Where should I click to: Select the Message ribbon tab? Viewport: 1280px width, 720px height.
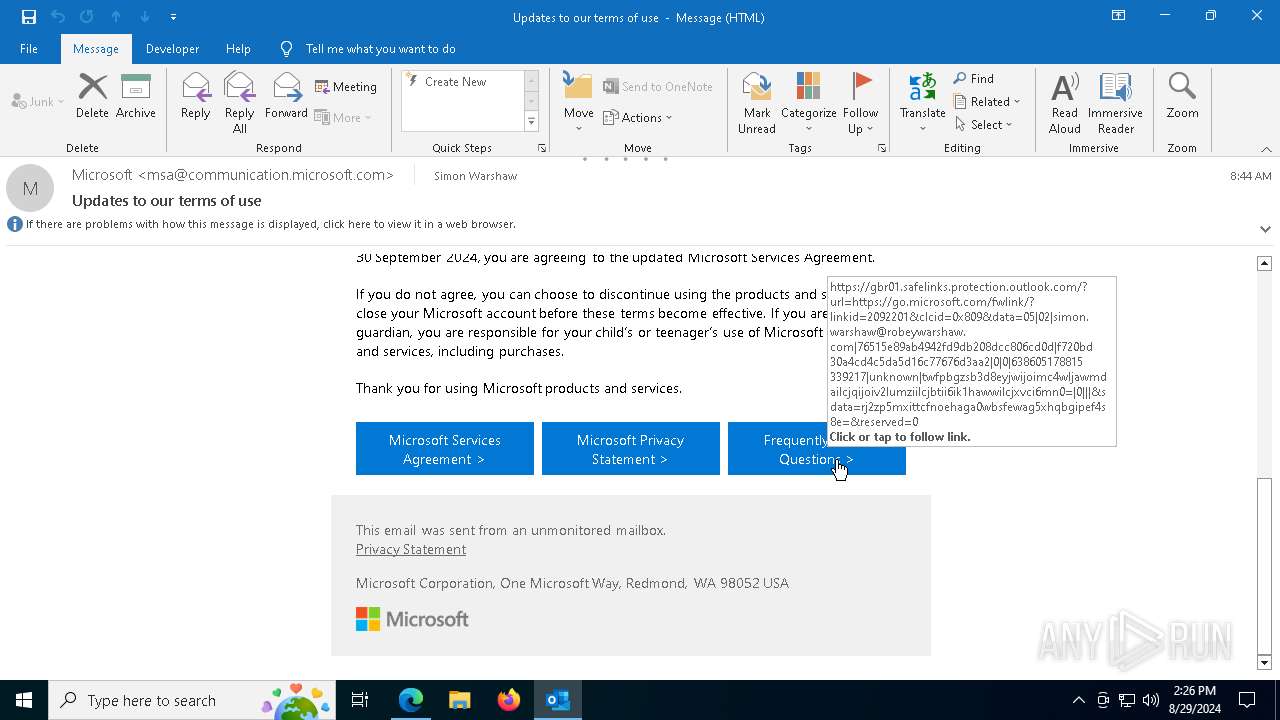[96, 49]
